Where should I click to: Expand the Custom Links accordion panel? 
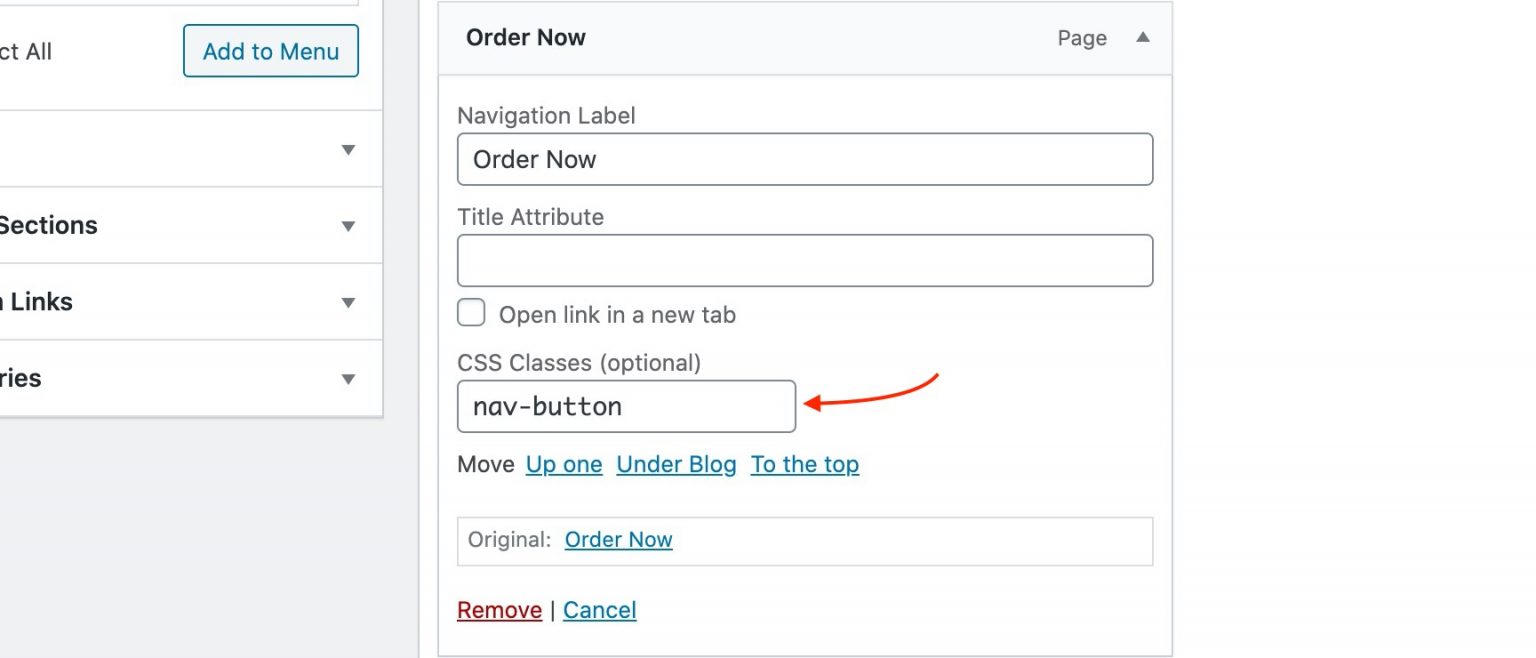tap(347, 302)
